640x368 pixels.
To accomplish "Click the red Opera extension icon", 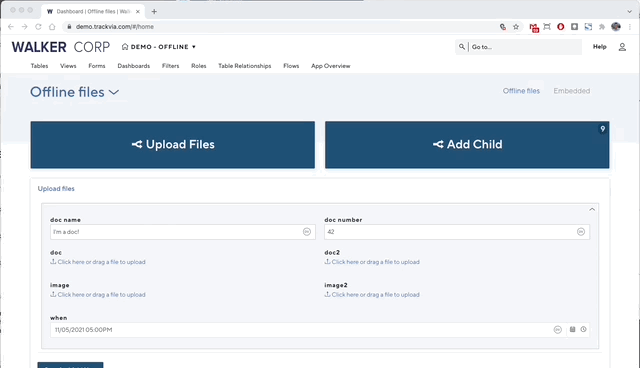I will (x=560, y=27).
